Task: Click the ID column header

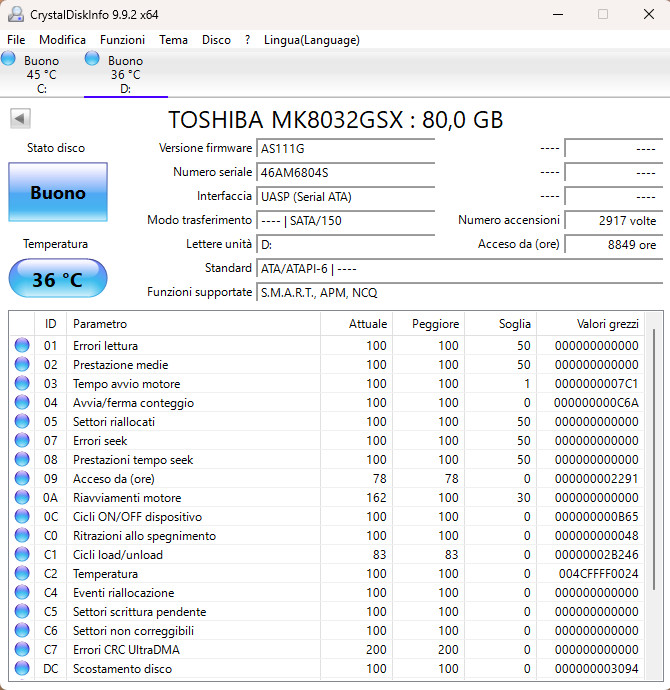Action: click(x=51, y=324)
